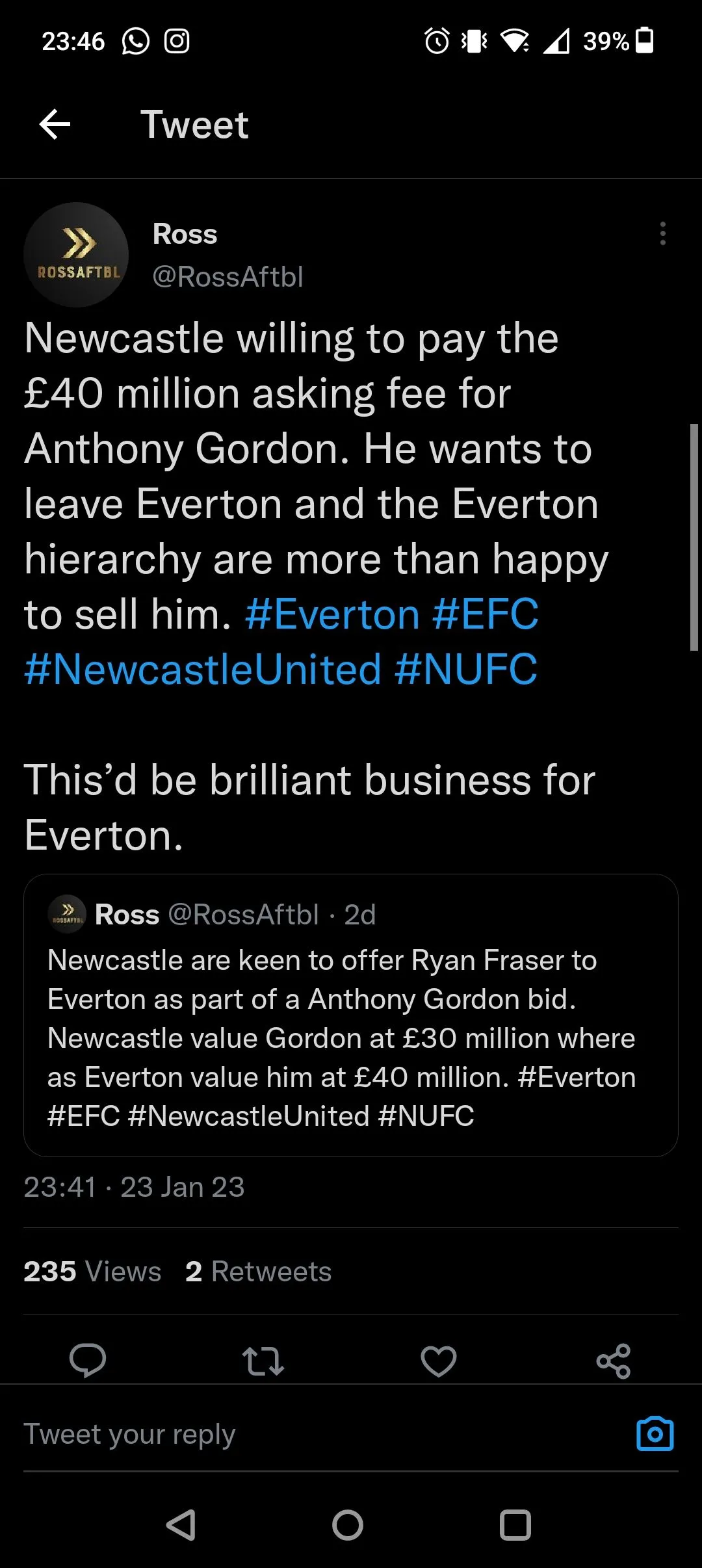View the 2 Retweets list
702x1568 pixels.
(258, 1271)
